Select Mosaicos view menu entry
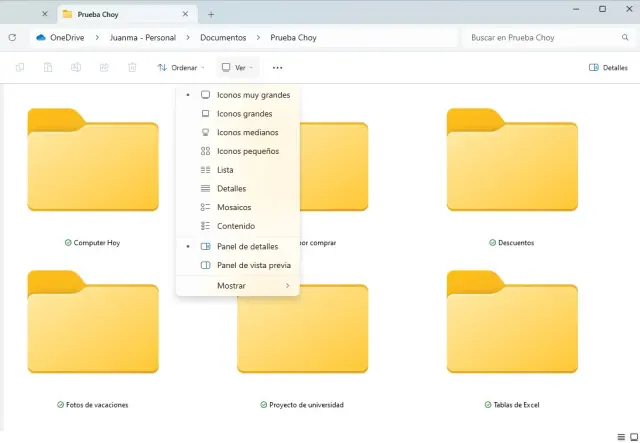The image size is (640, 443). point(234,207)
